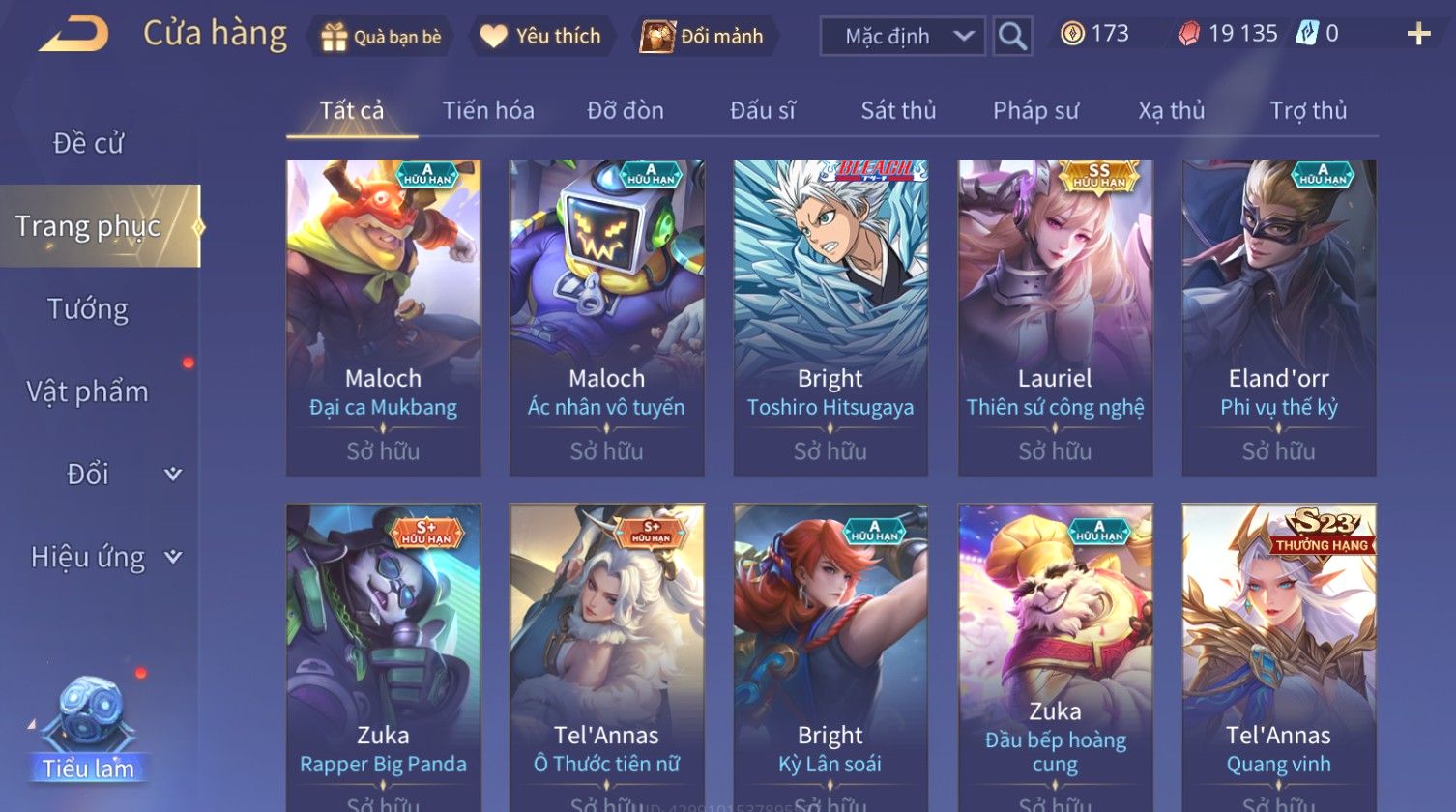Tap the red gem currency icon
Screen dimensions: 1456x812
tap(1188, 35)
